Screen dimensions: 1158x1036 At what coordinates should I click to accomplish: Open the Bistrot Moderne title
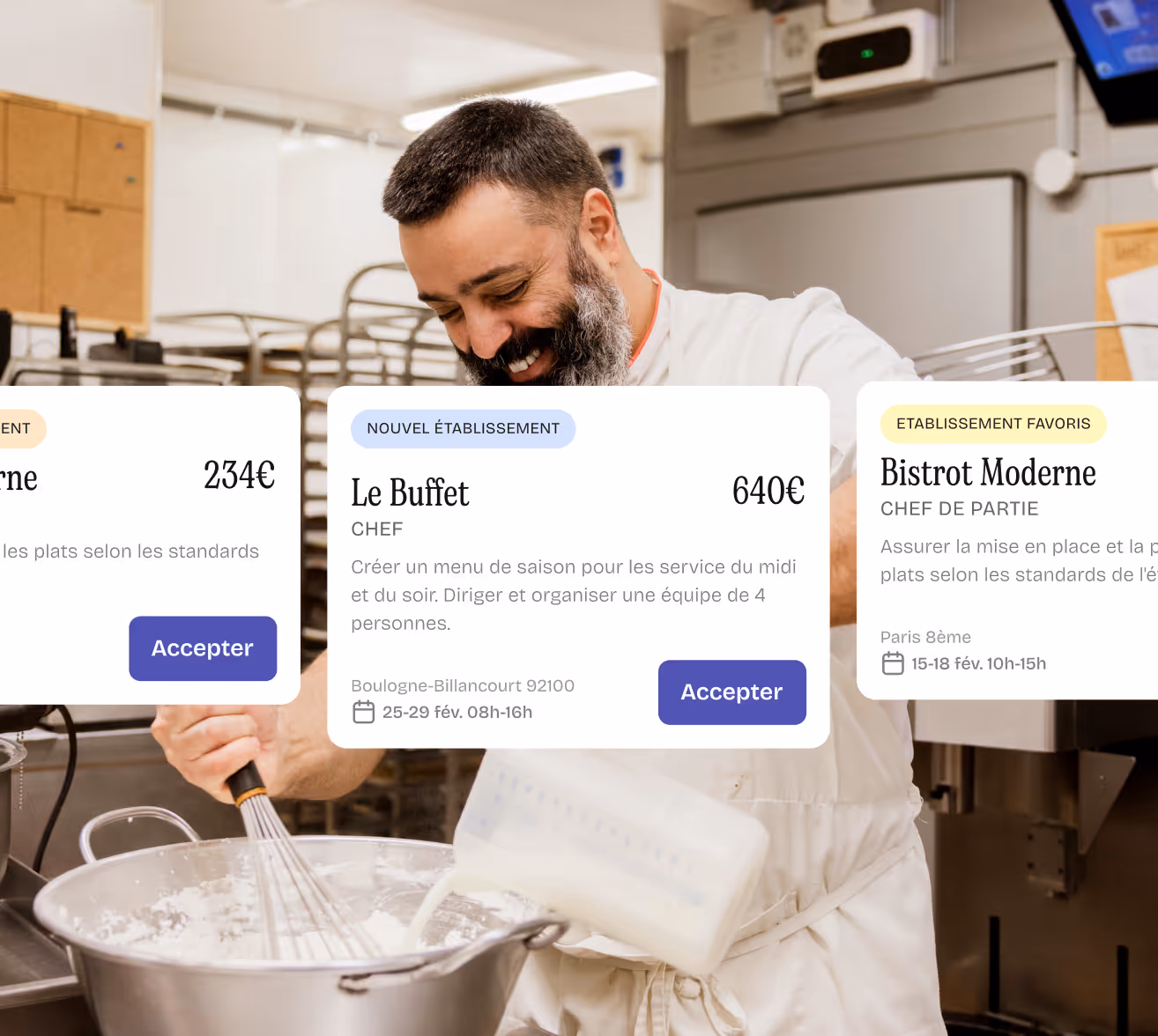tap(988, 472)
